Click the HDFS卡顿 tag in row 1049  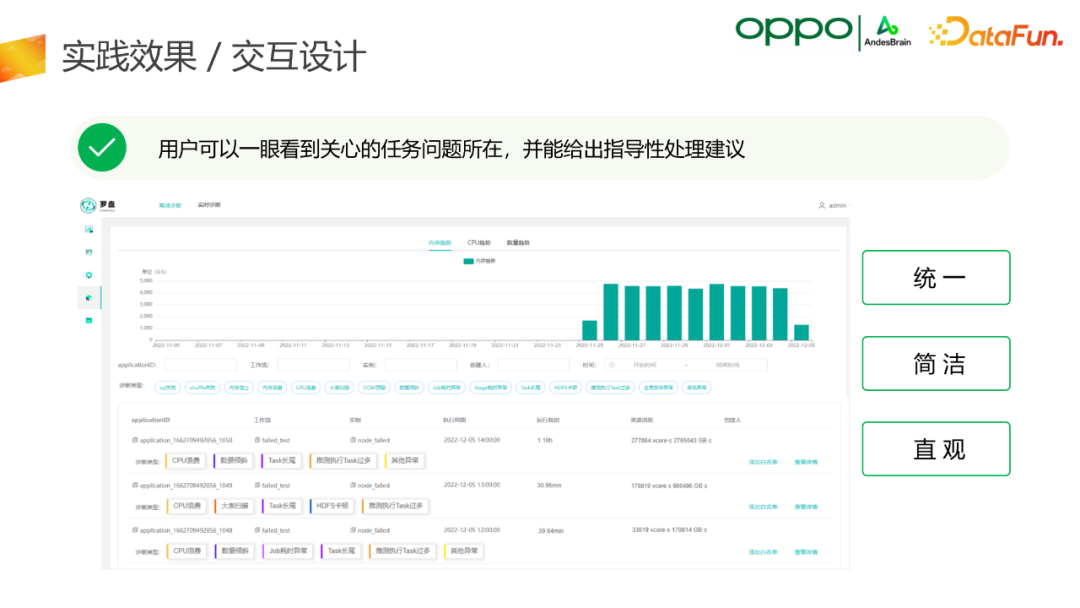(331, 506)
